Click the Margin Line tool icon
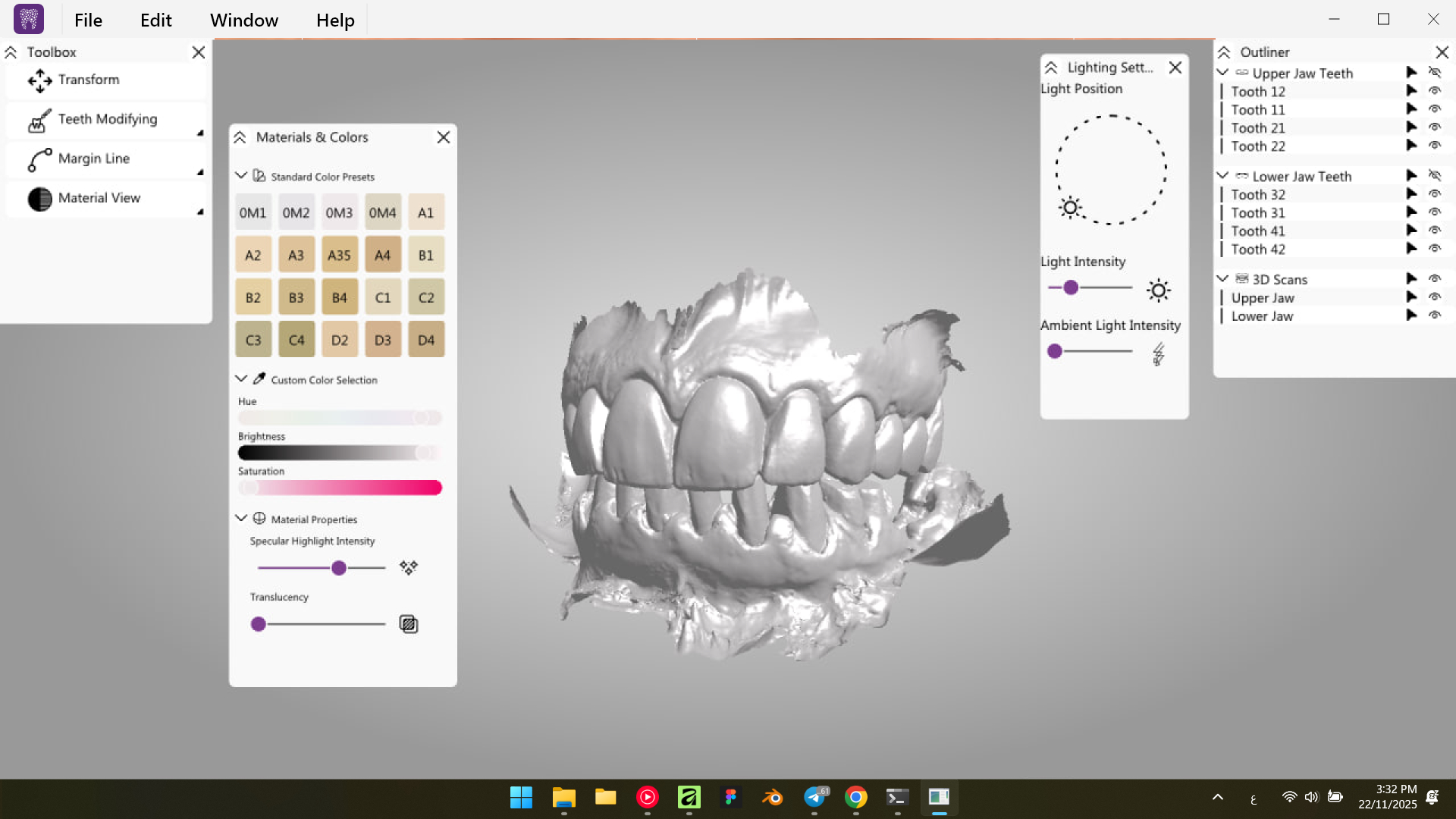The height and width of the screenshot is (819, 1456). 39,159
